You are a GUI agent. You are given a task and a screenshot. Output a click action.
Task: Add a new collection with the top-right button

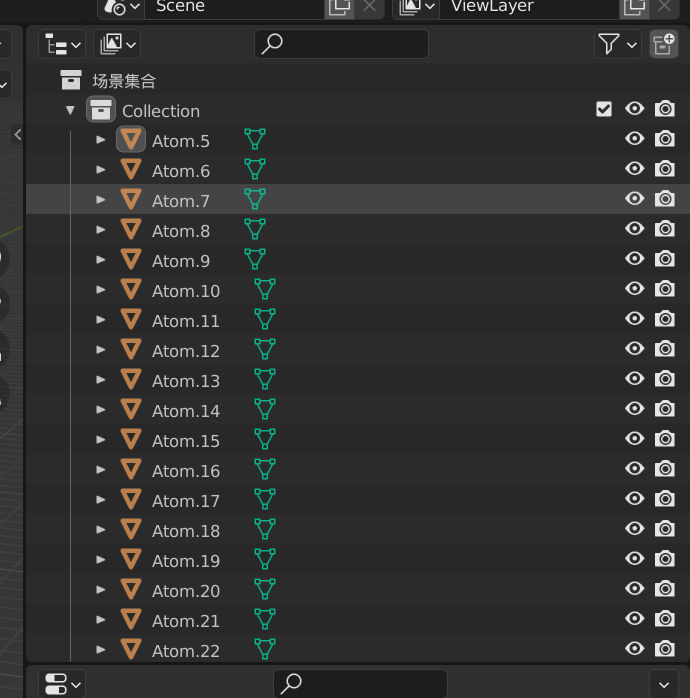664,44
